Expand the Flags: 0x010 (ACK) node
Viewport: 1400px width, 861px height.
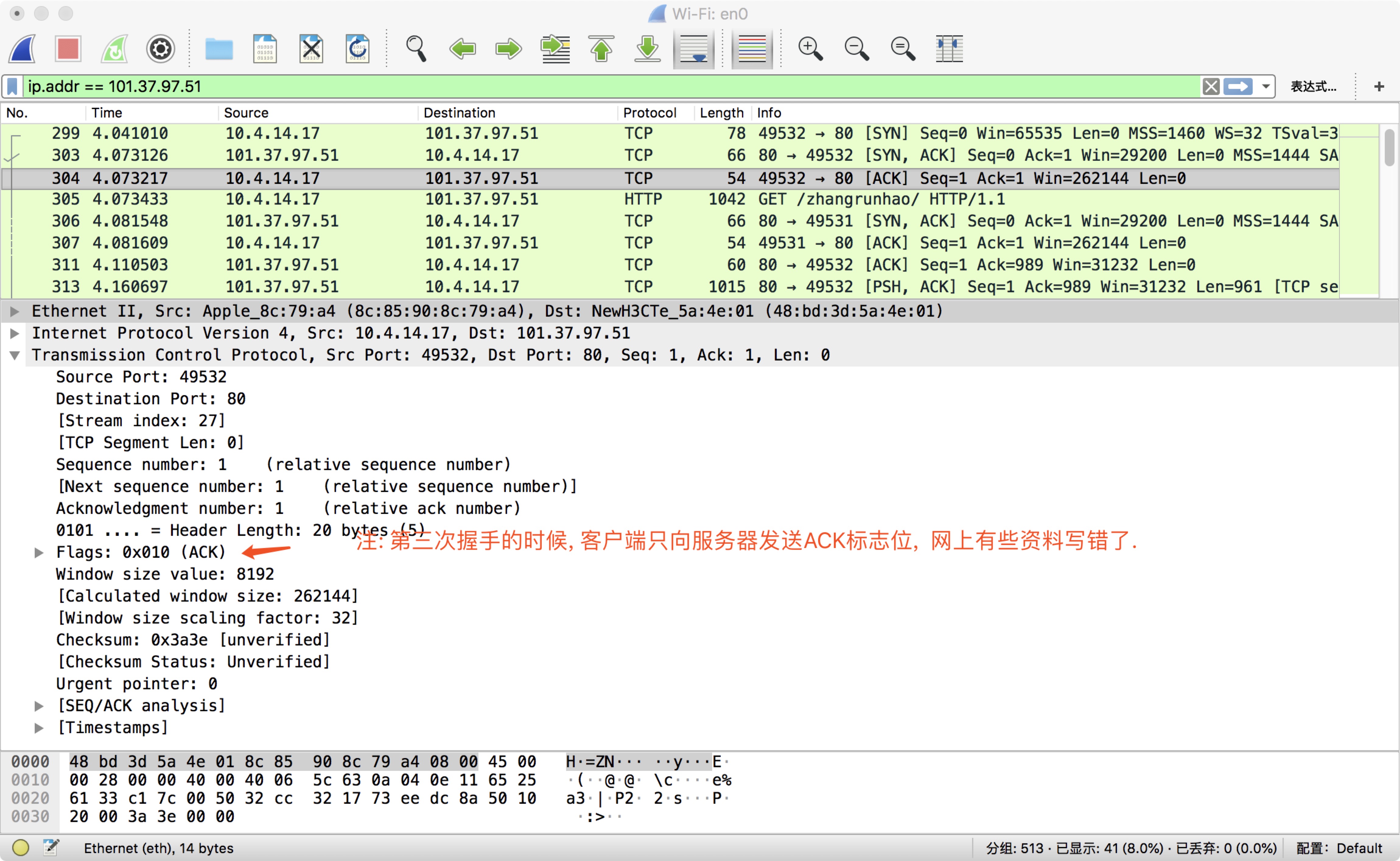click(x=39, y=552)
